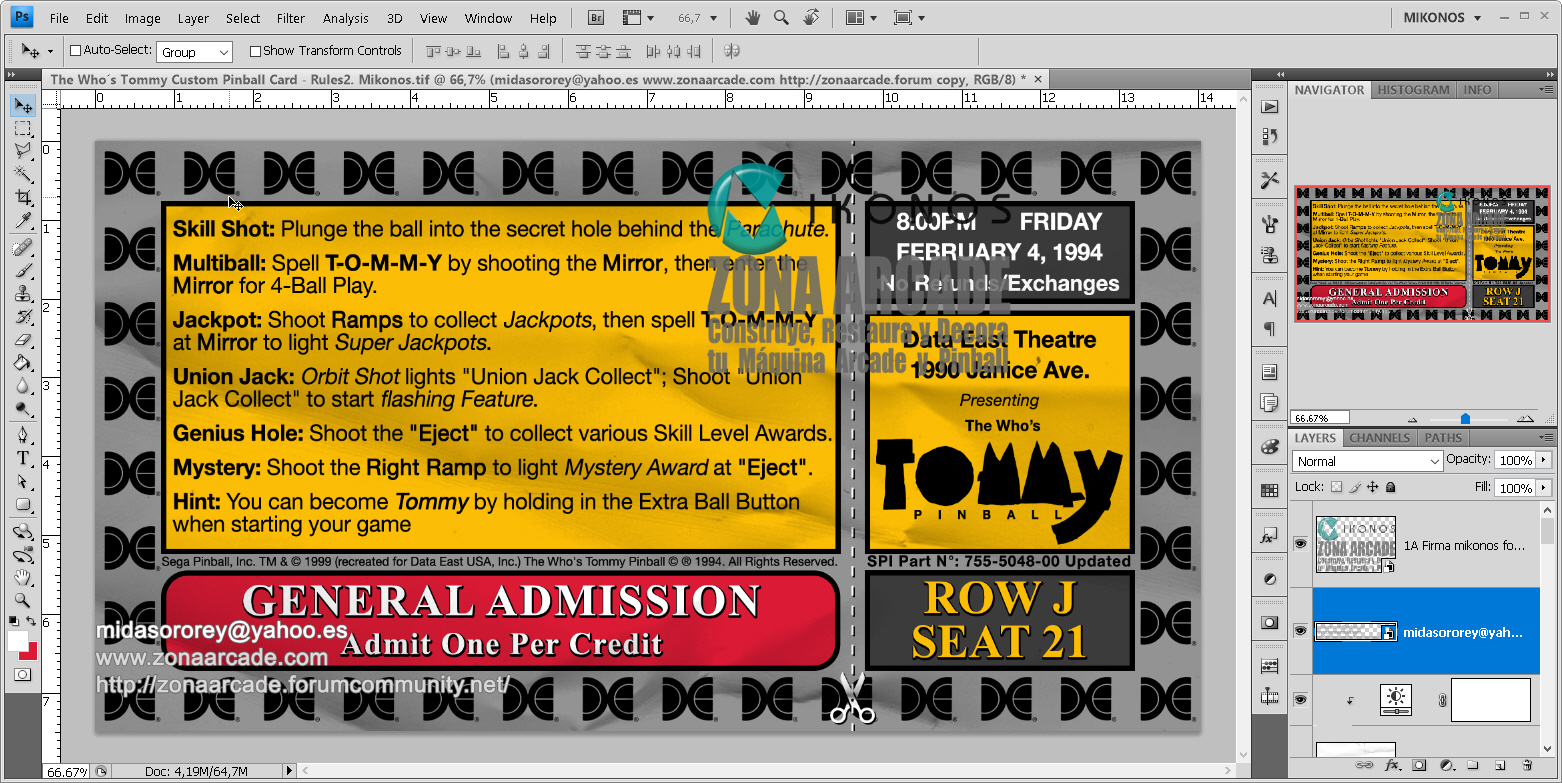Enable the Auto-Select checkbox
This screenshot has width=1562, height=783.
[75, 51]
